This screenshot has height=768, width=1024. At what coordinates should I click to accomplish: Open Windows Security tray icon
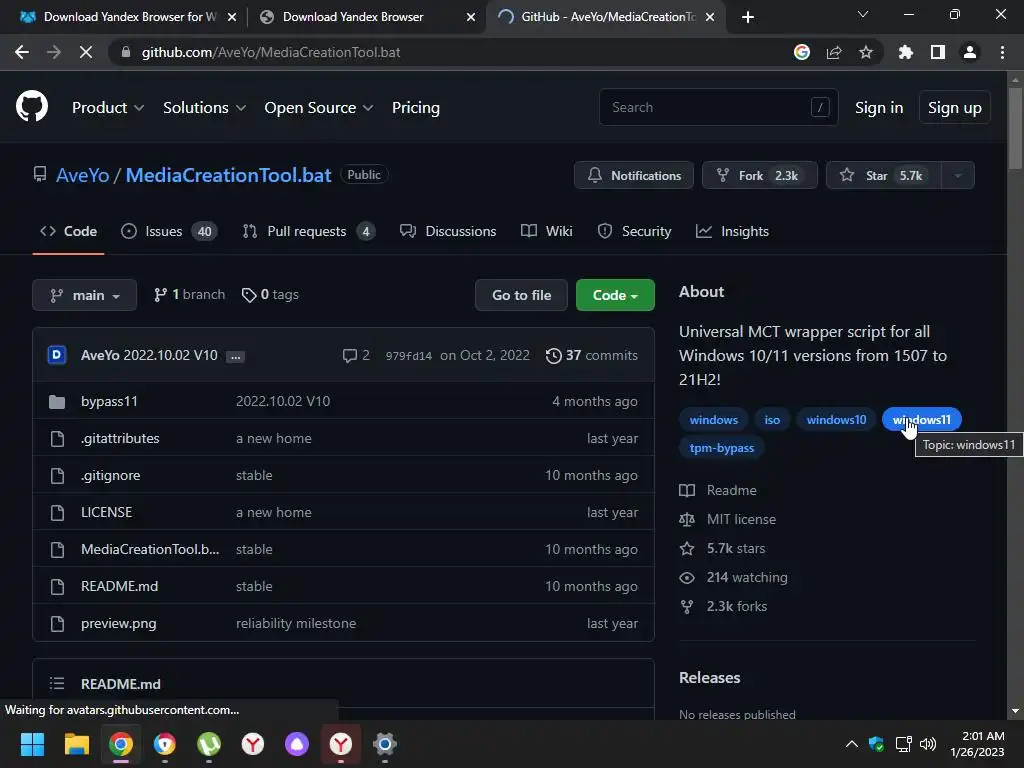coord(876,744)
